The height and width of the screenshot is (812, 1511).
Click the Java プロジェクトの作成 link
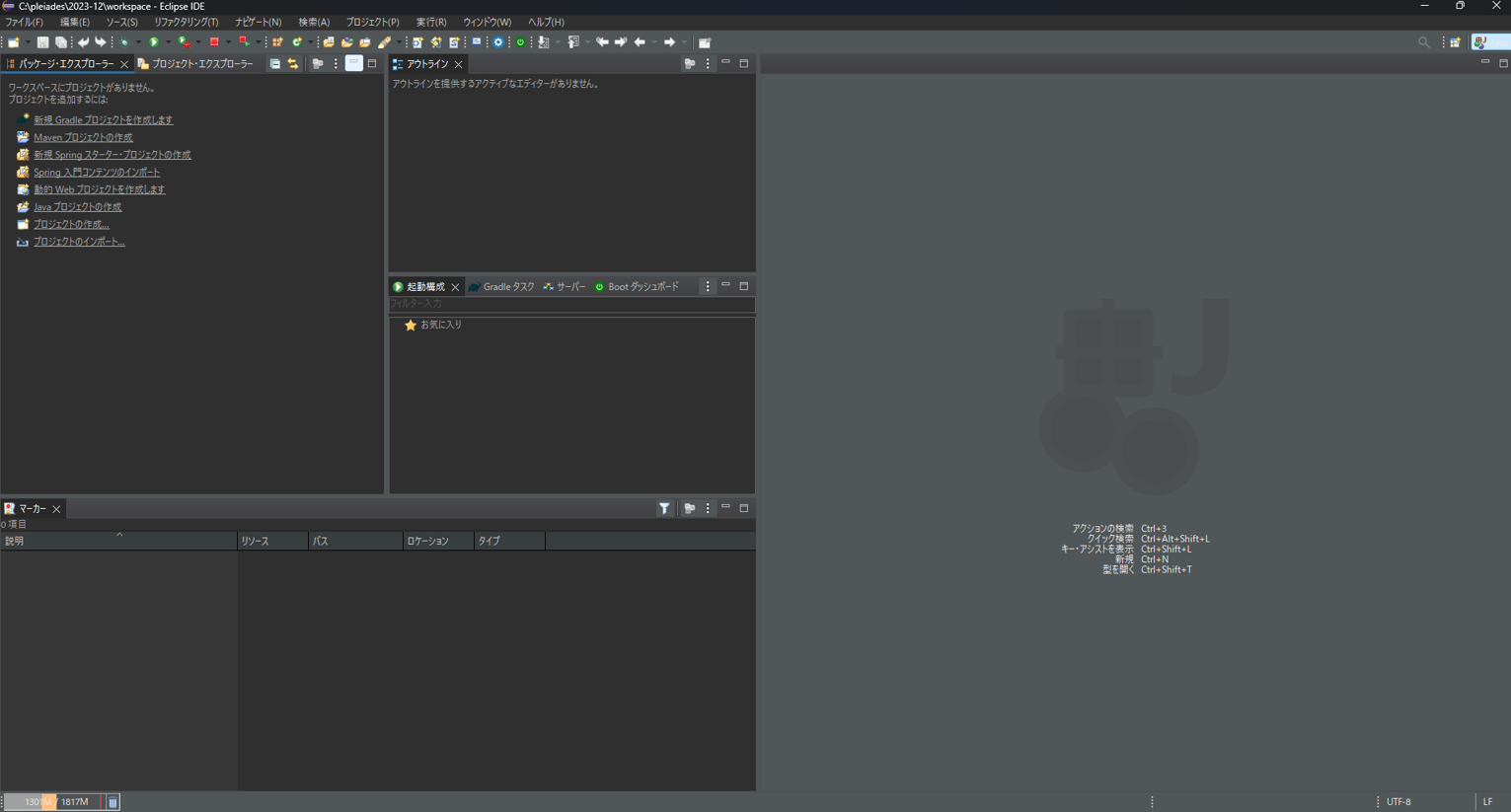pos(77,207)
